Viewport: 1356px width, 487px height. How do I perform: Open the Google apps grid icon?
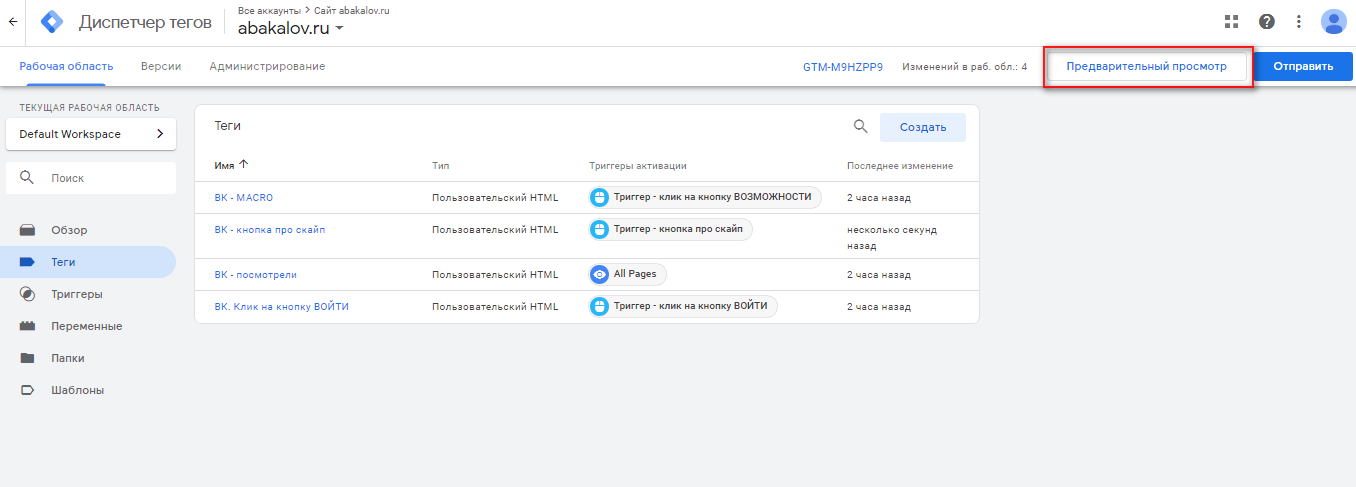[x=1231, y=21]
